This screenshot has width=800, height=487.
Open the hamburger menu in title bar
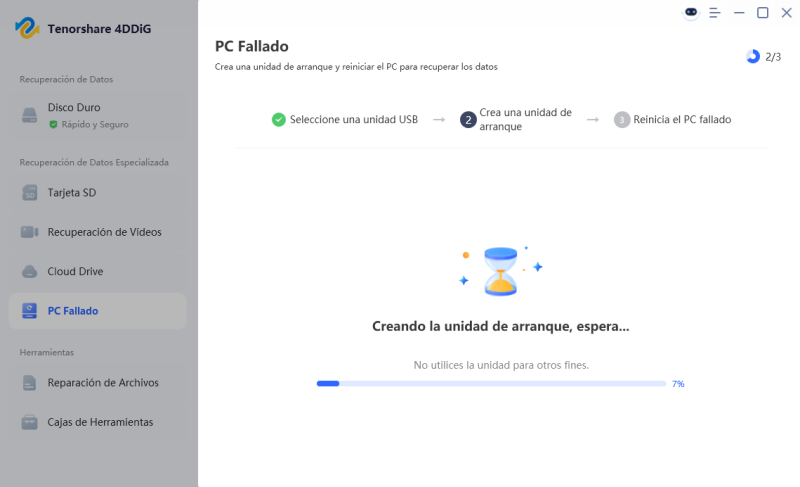(x=715, y=13)
